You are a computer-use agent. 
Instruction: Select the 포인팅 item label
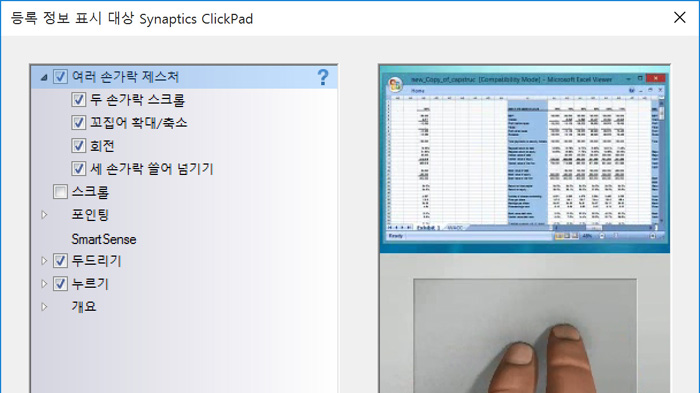point(90,215)
